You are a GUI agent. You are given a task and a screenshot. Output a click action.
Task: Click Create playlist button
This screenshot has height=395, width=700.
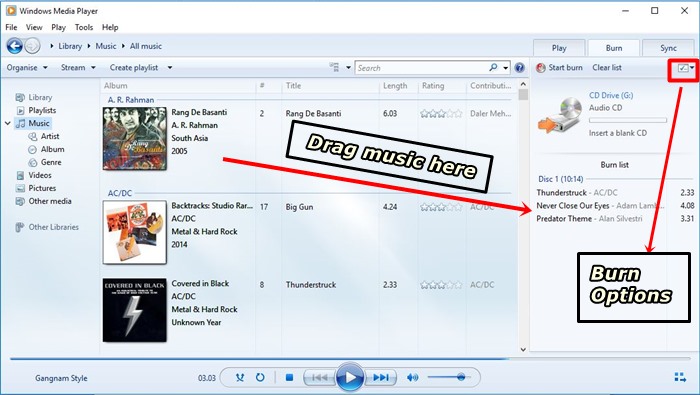tap(134, 67)
